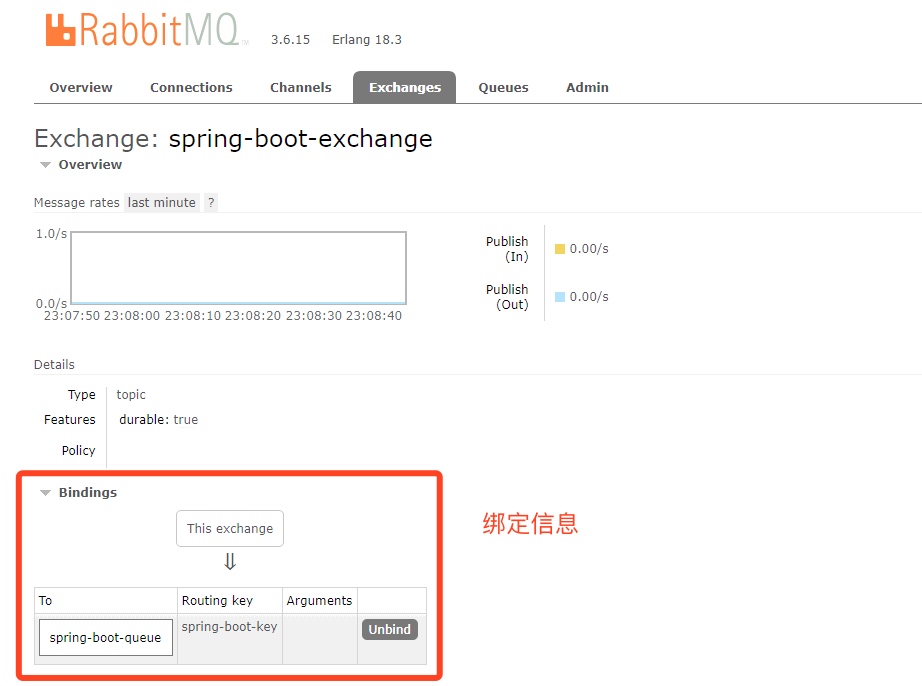
Task: Open the last minute time range selector
Action: [161, 202]
